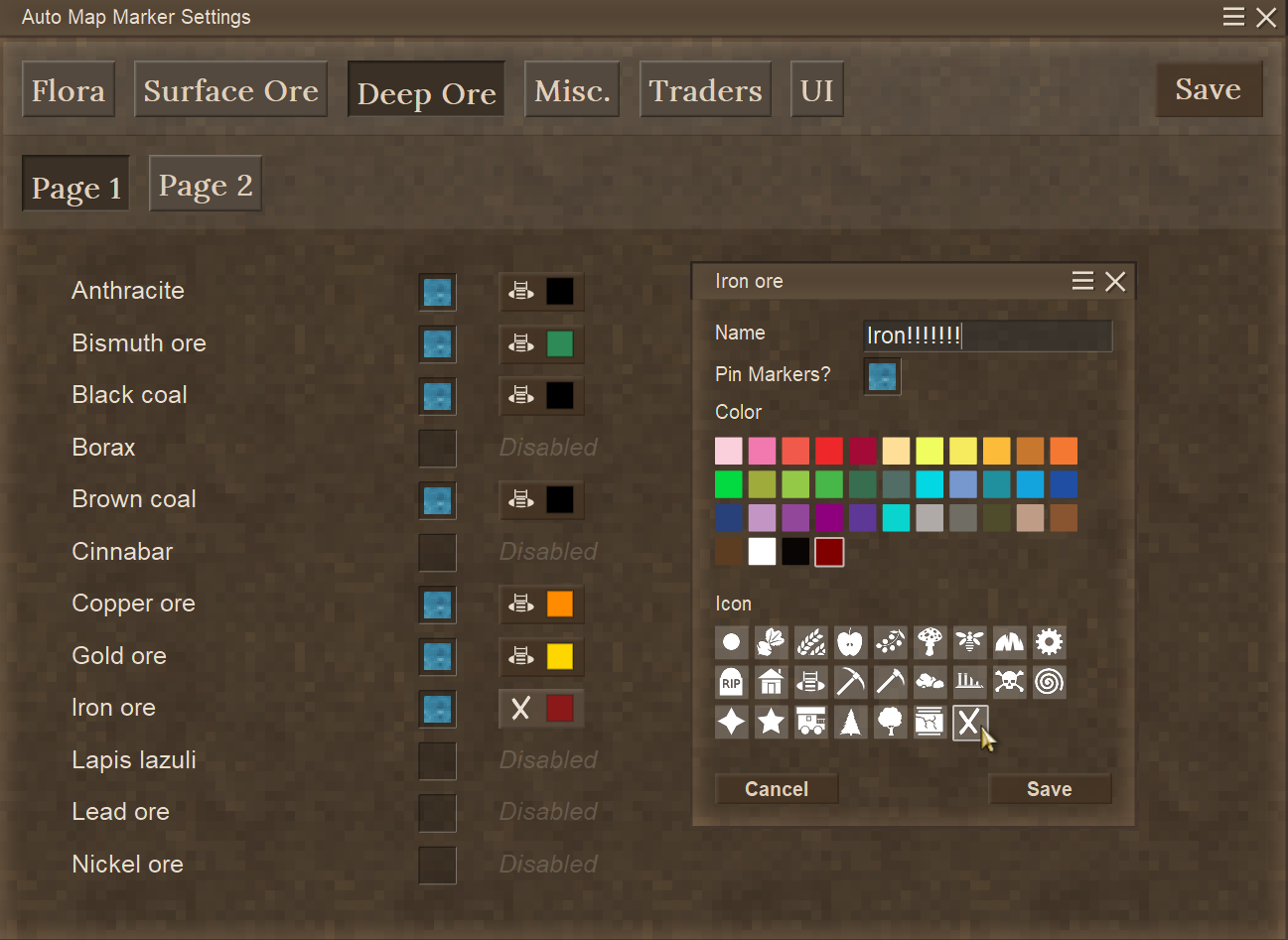Enable Borax markers
Screen dimensions: 1288x940
click(438, 449)
